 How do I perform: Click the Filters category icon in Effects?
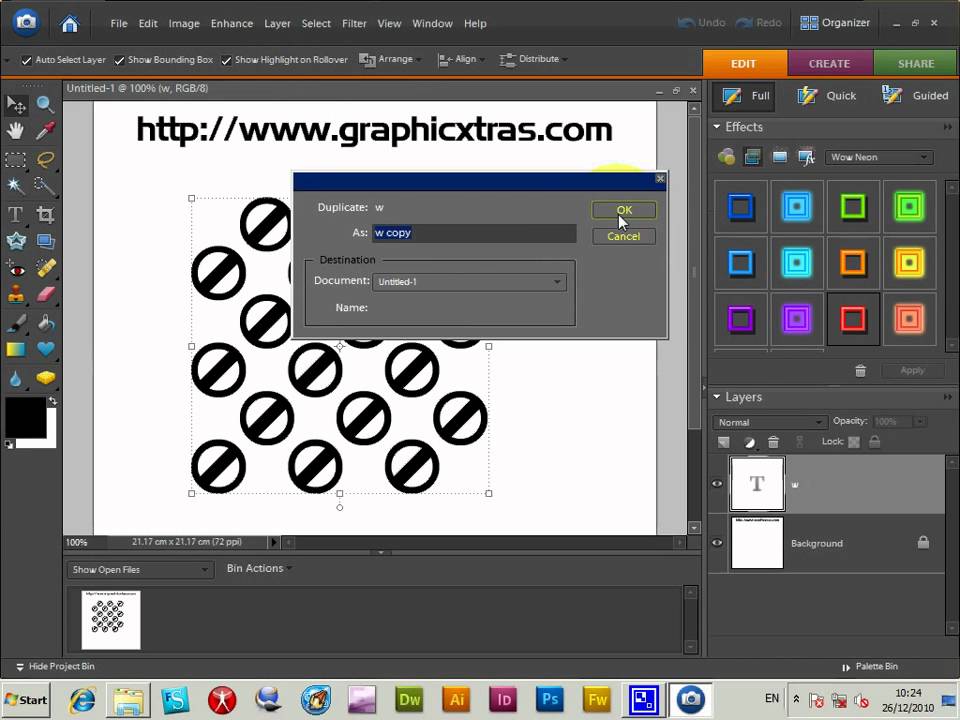[x=727, y=157]
